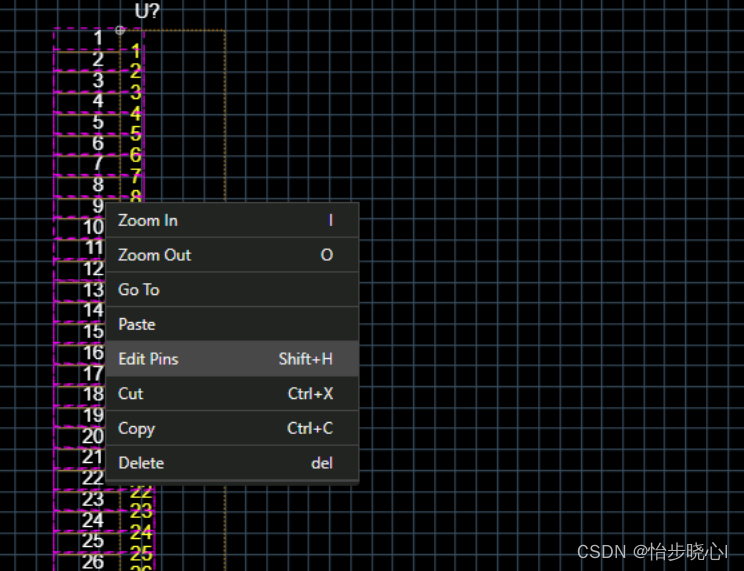The width and height of the screenshot is (744, 571).
Task: Choose Zoom In from the context menu
Action: 148,220
